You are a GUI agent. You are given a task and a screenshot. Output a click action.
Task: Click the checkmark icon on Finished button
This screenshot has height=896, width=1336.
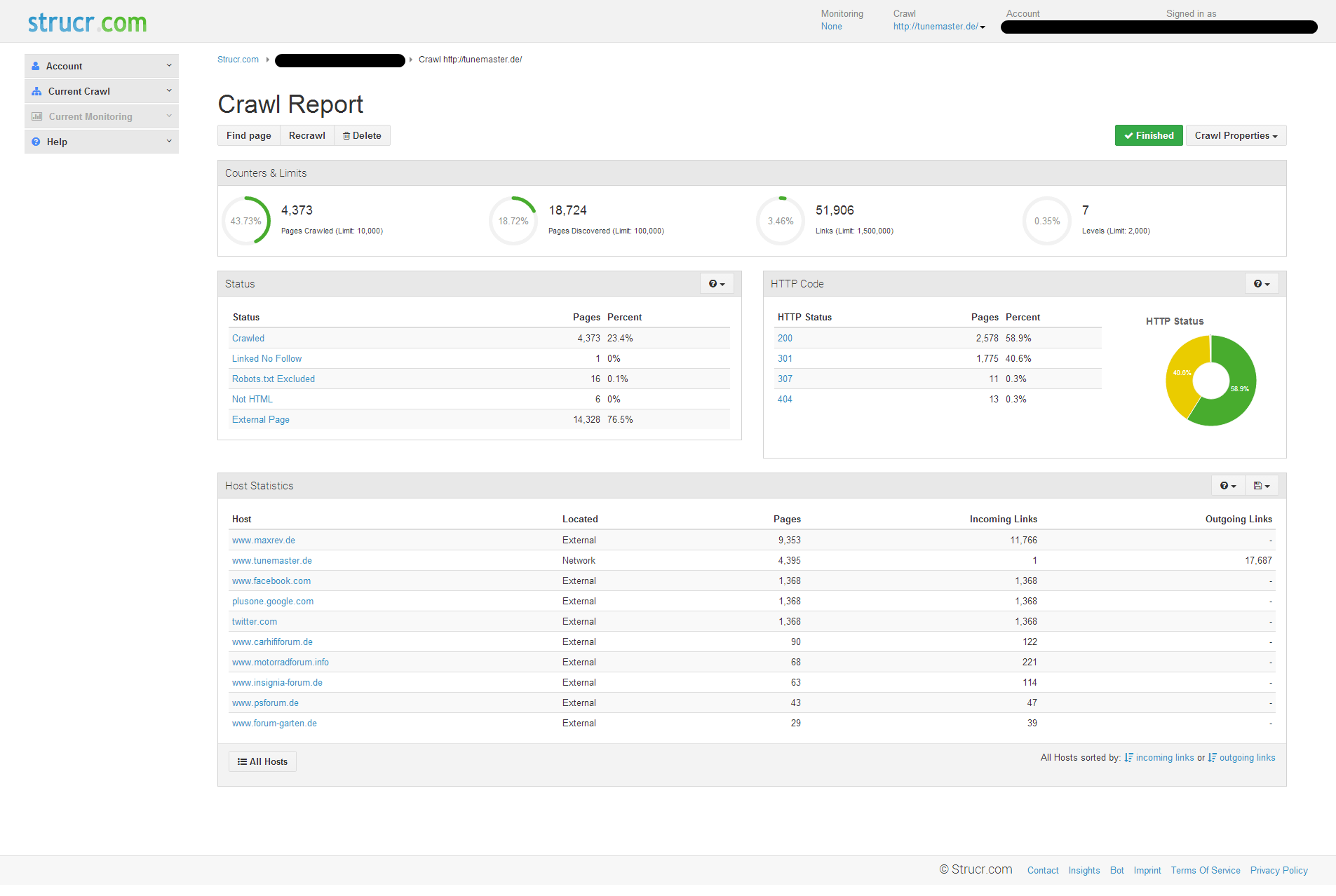1128,135
